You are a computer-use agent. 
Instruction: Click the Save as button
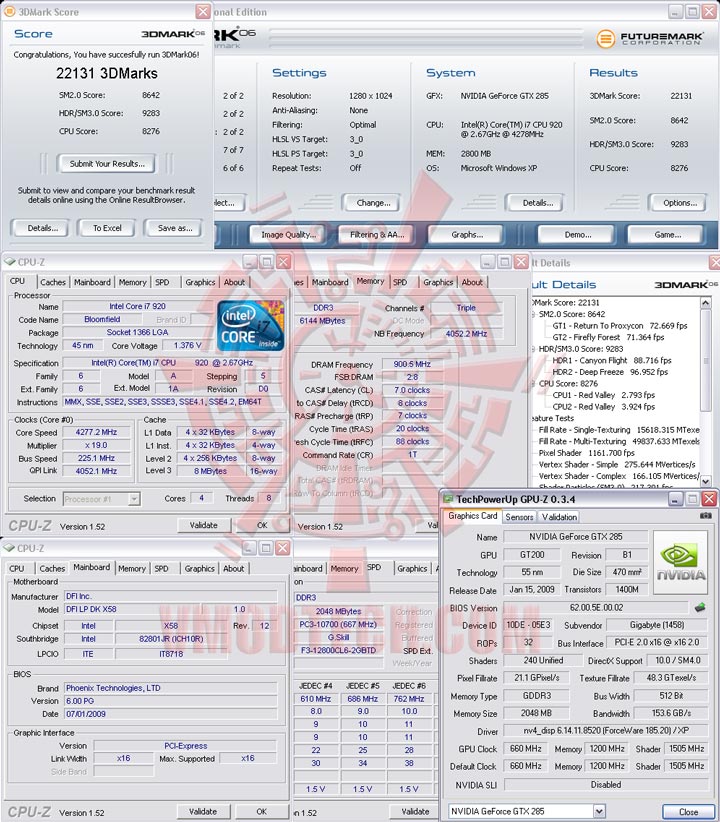click(175, 228)
